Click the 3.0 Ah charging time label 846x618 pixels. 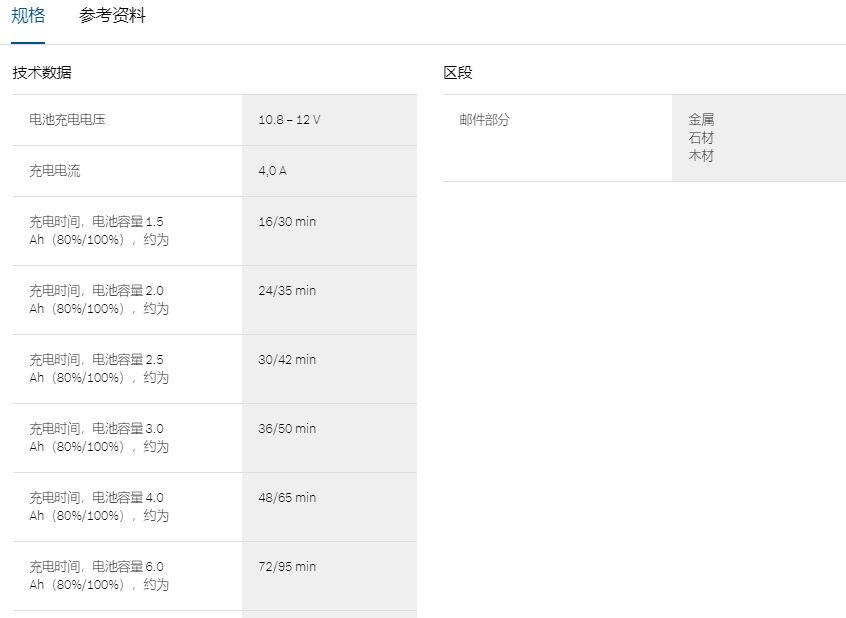(98, 438)
